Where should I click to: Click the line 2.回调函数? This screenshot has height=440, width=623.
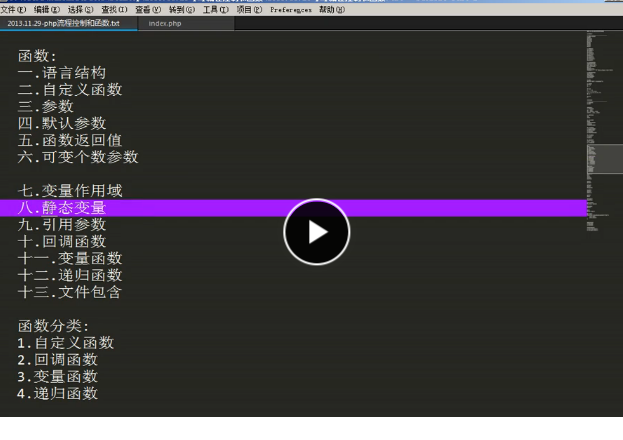(58, 360)
